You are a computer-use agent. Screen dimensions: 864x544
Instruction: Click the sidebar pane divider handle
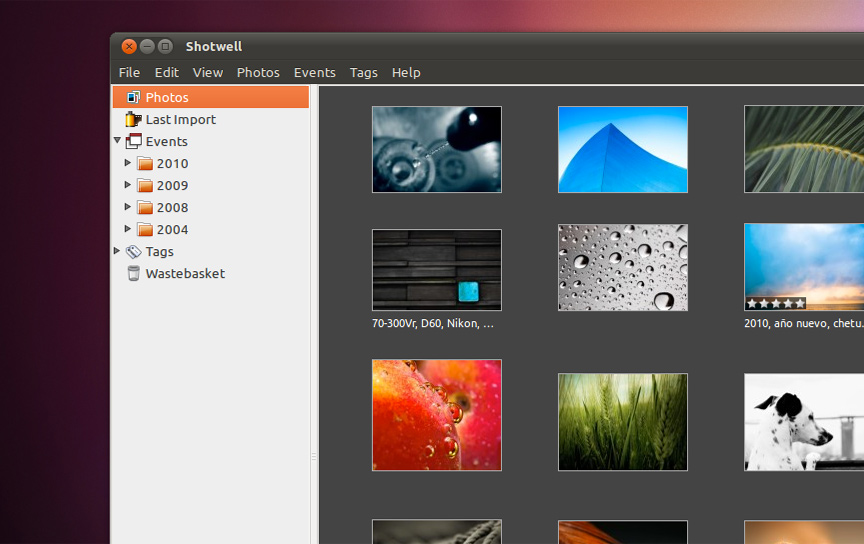(x=314, y=456)
